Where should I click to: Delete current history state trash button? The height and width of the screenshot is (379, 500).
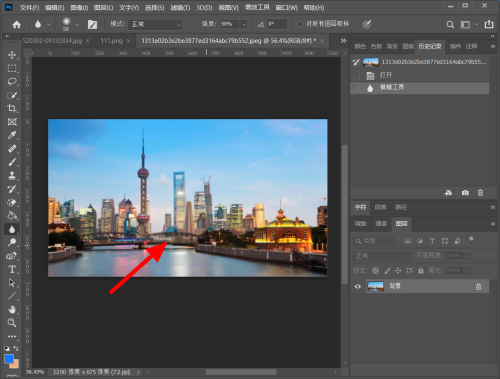click(x=480, y=193)
